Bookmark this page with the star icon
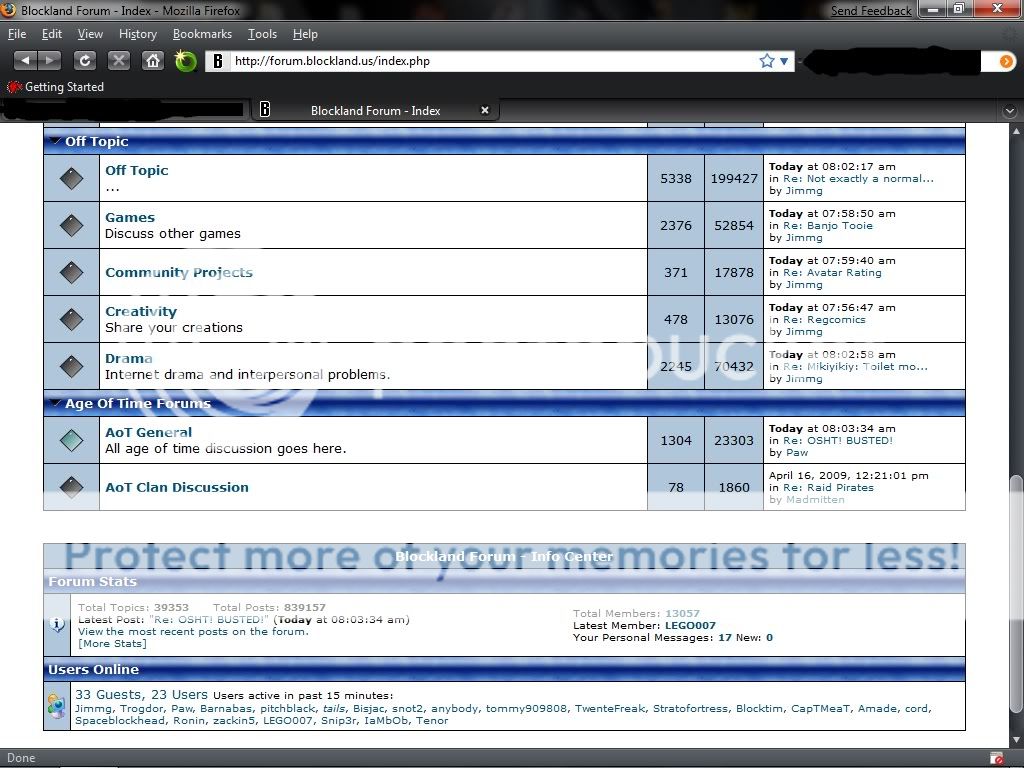1024x768 pixels. pyautogui.click(x=767, y=61)
